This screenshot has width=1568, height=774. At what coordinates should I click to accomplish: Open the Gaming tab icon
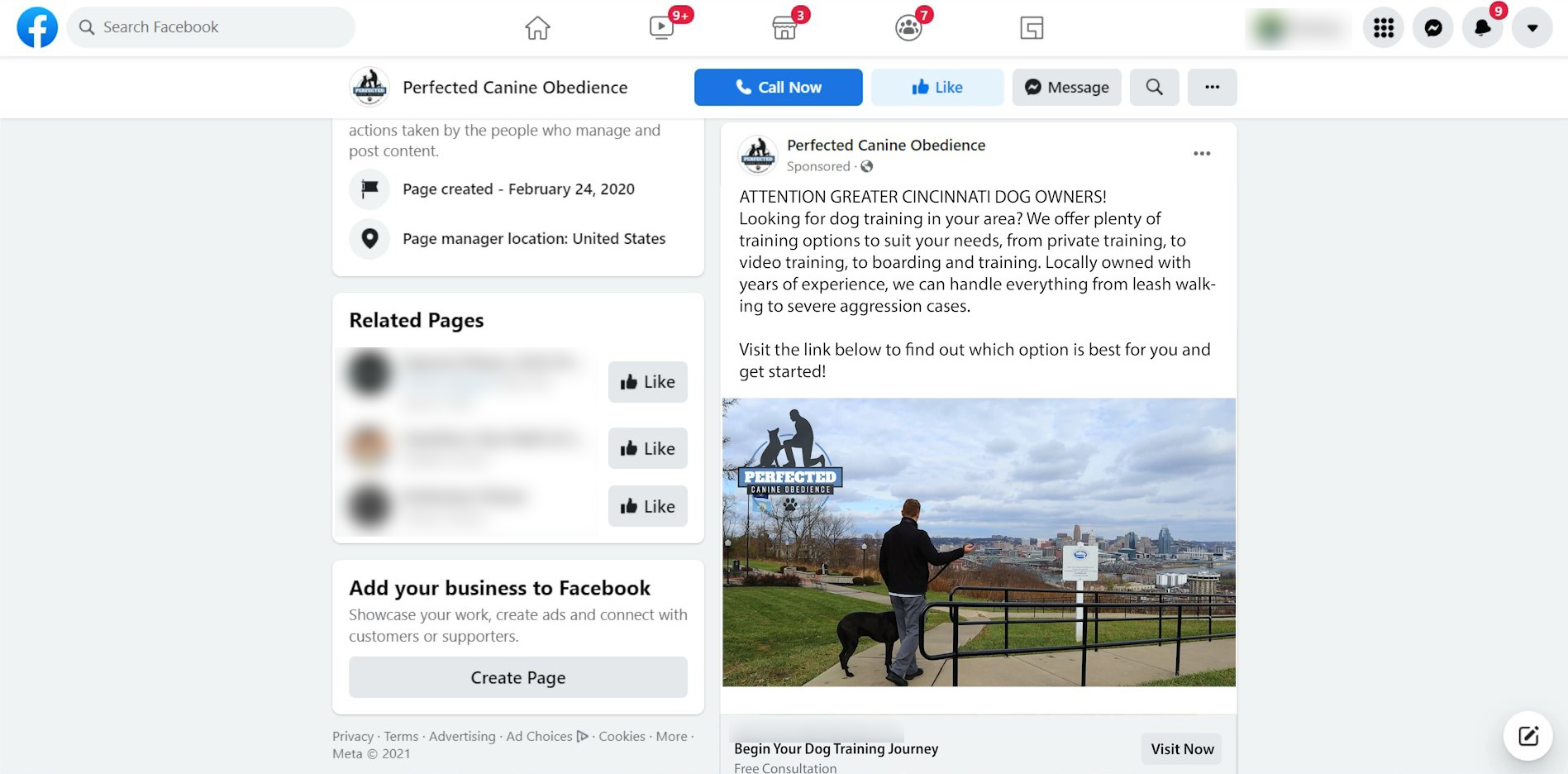click(x=1032, y=28)
